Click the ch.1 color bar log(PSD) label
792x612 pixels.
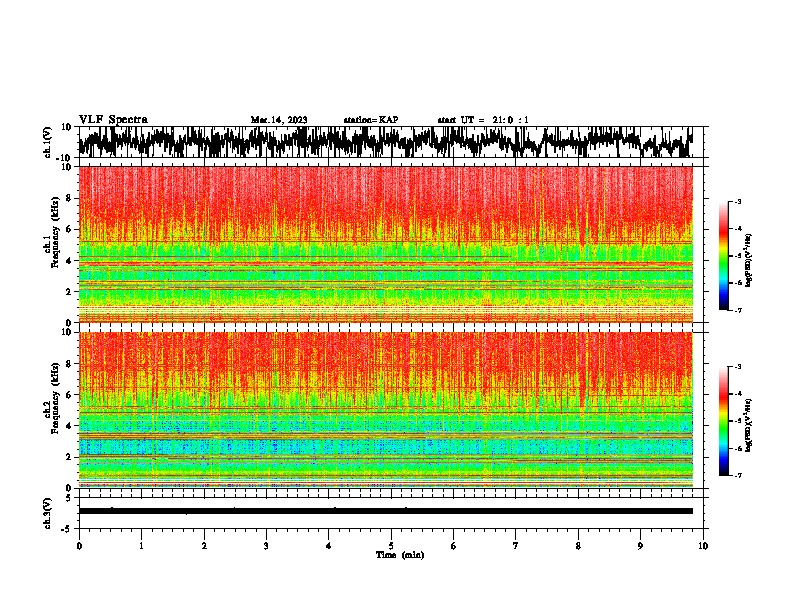pyautogui.click(x=749, y=261)
